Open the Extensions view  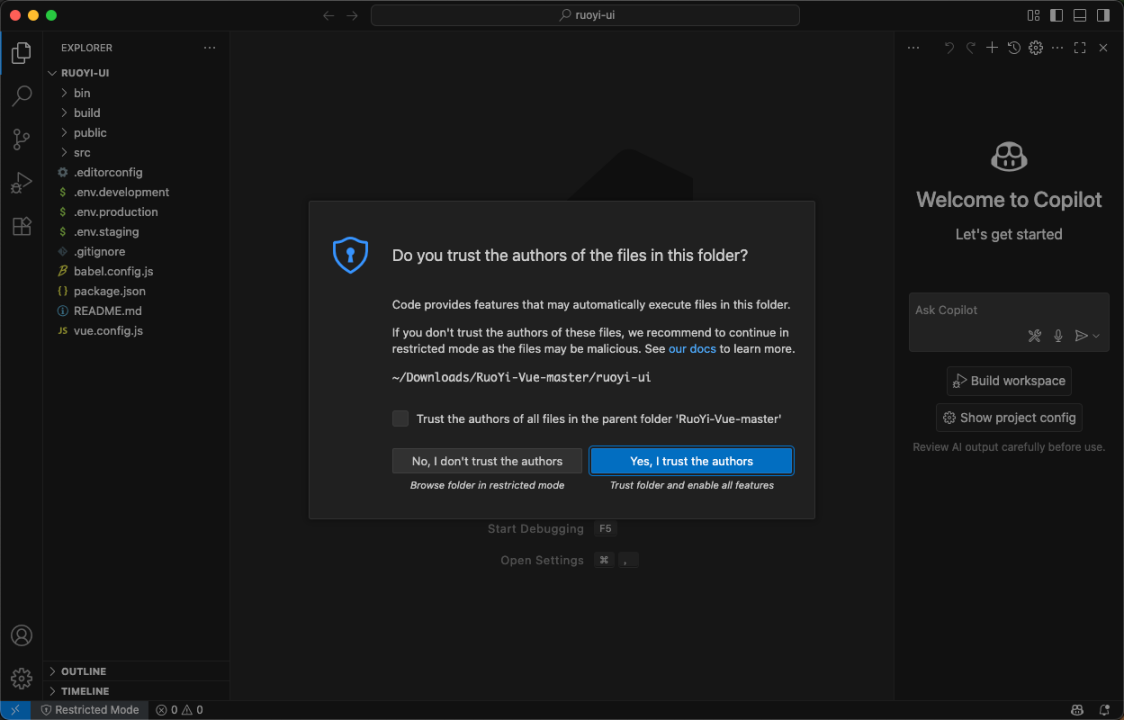point(22,227)
